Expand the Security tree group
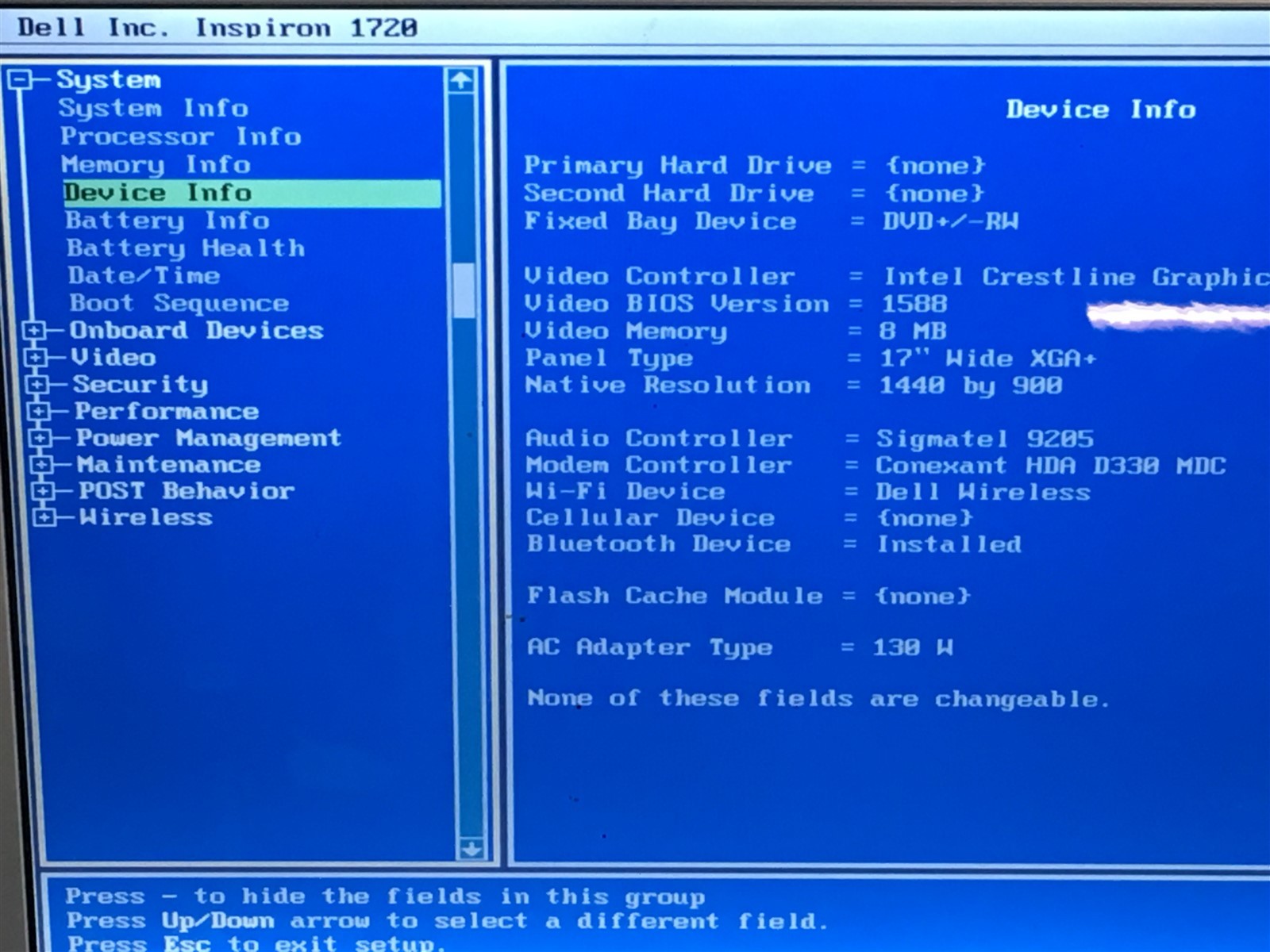This screenshot has height=952, width=1270. 37,385
